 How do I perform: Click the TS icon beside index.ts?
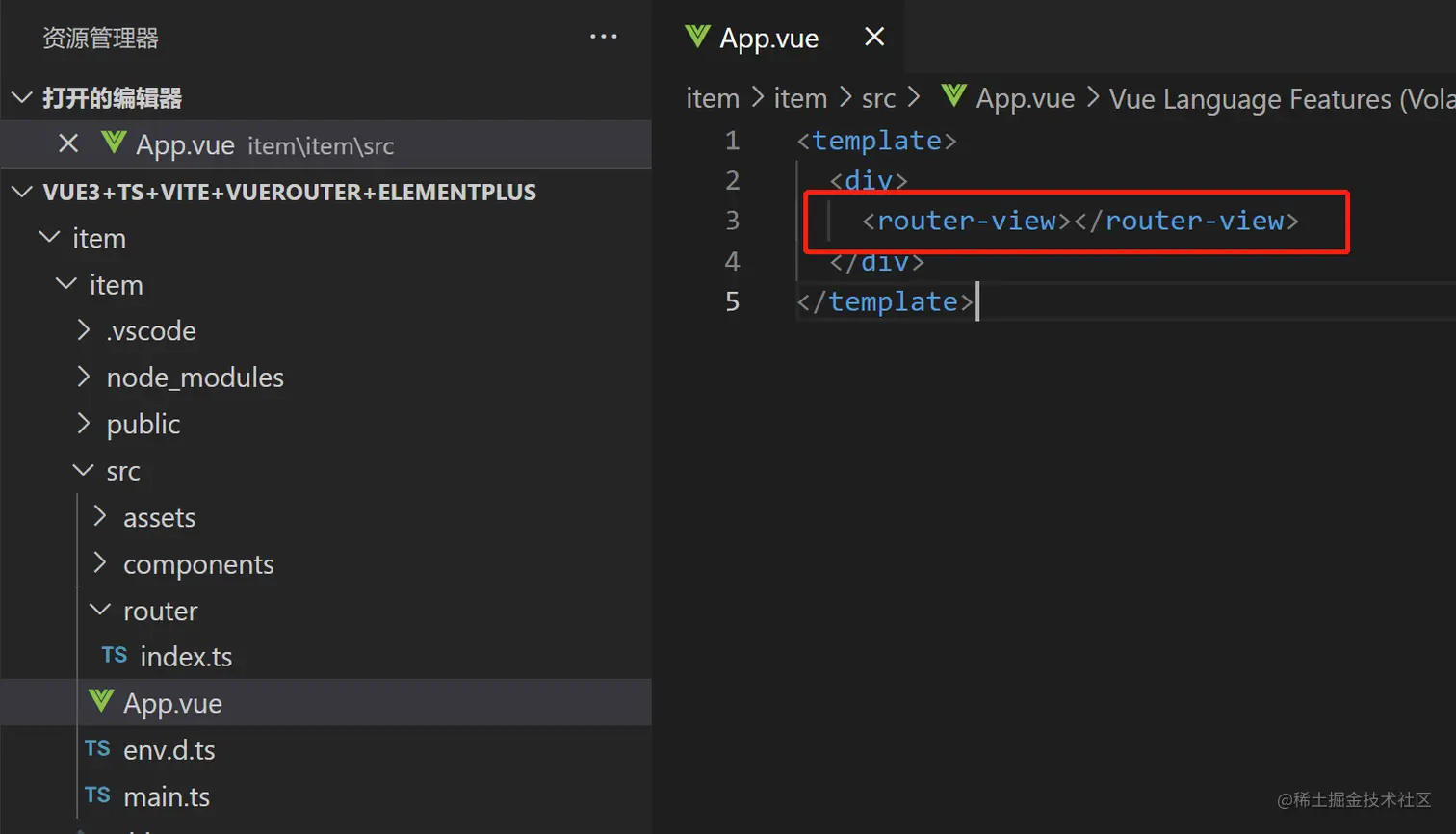pos(115,656)
